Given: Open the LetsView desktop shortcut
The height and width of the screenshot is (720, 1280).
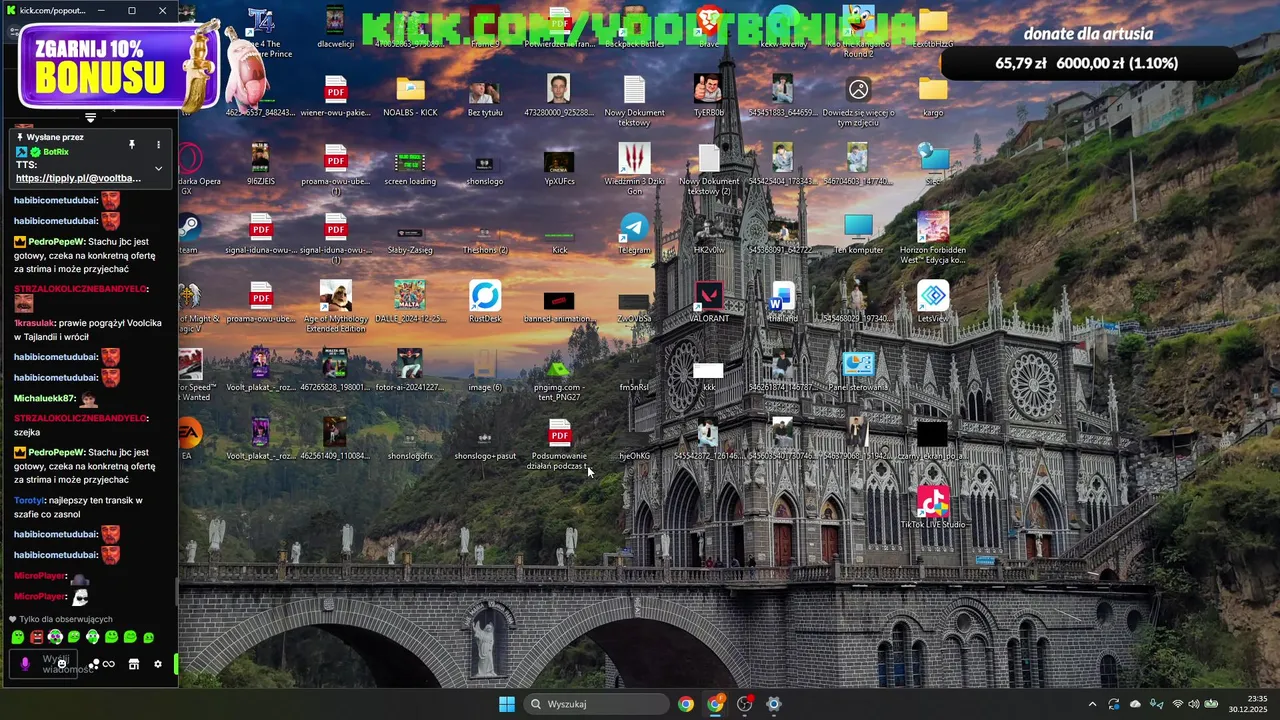Looking at the screenshot, I should pos(933,302).
